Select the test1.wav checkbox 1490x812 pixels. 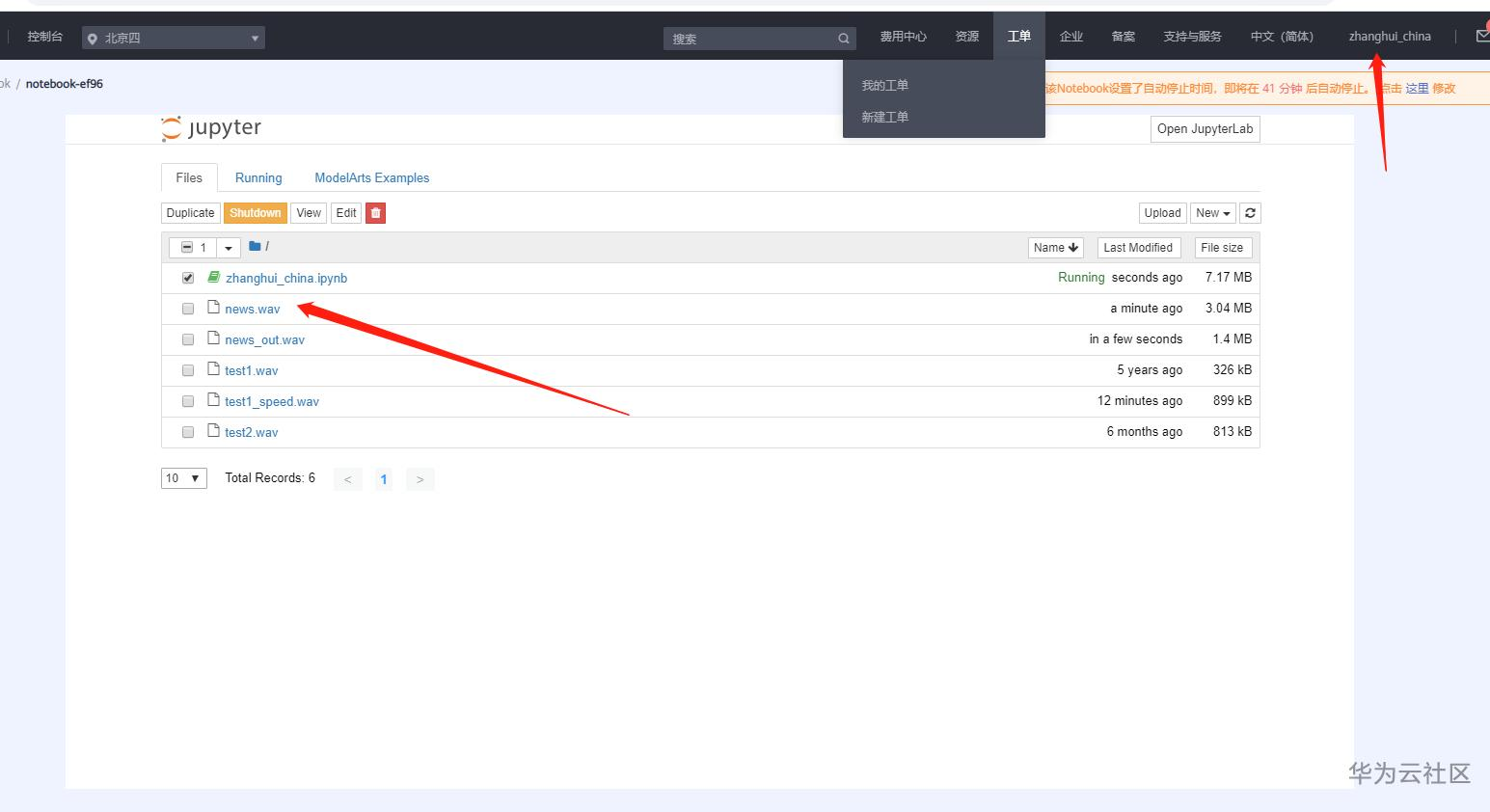[188, 370]
